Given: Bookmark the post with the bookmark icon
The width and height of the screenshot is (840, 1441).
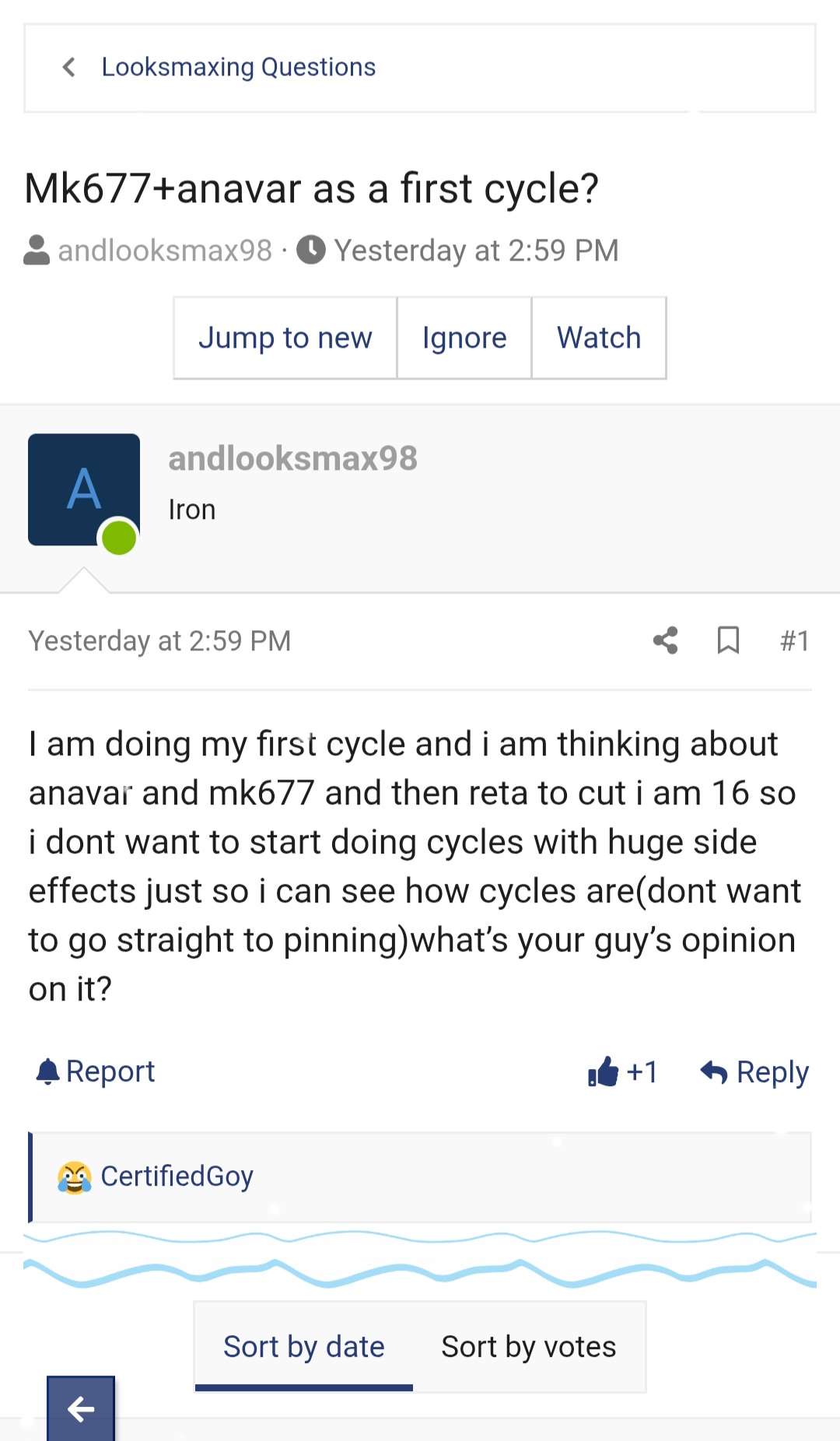Looking at the screenshot, I should 728,640.
